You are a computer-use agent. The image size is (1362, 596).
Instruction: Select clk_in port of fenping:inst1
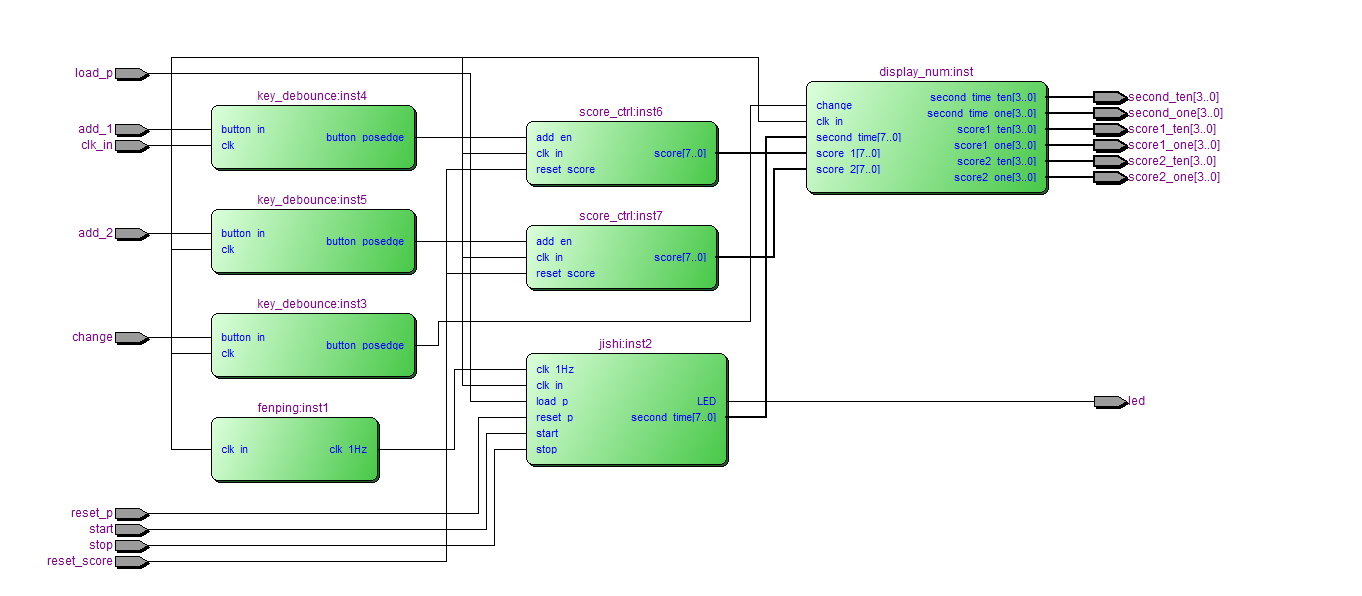(235, 450)
